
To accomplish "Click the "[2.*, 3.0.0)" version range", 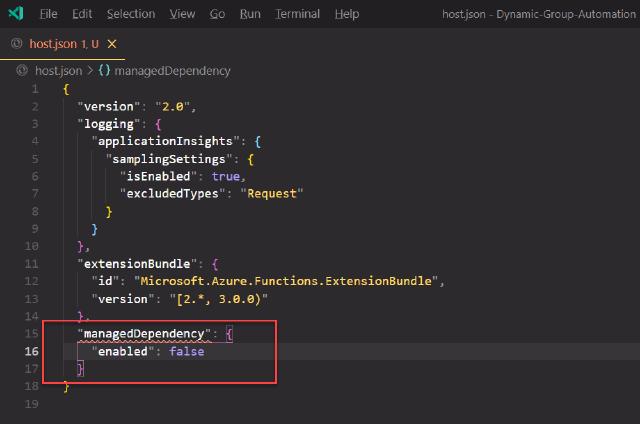I will tap(219, 299).
